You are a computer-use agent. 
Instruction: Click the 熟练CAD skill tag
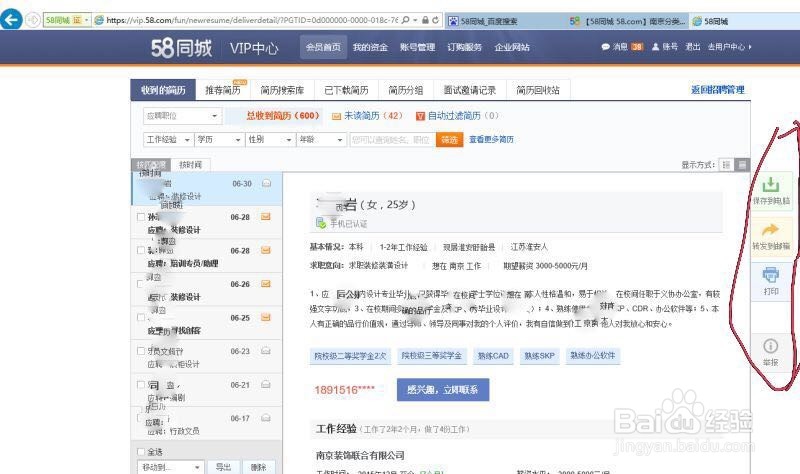(493, 356)
